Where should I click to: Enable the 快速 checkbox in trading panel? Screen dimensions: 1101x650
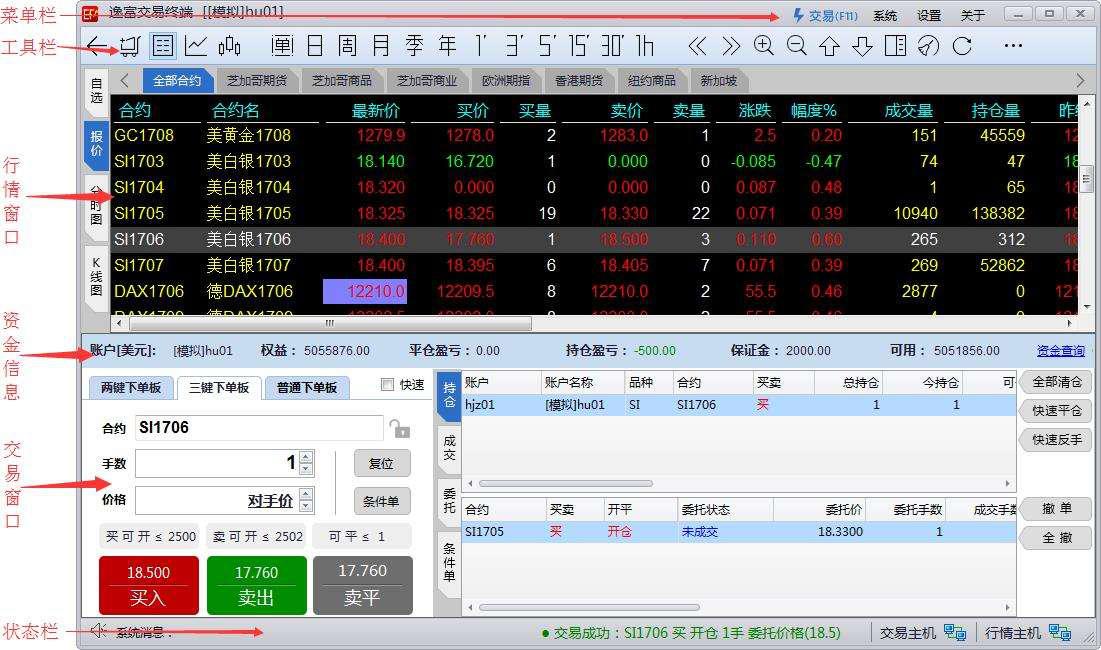[386, 386]
